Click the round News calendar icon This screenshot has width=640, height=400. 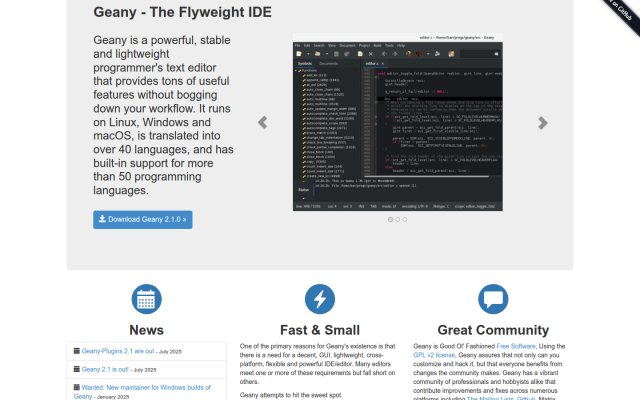coord(147,299)
